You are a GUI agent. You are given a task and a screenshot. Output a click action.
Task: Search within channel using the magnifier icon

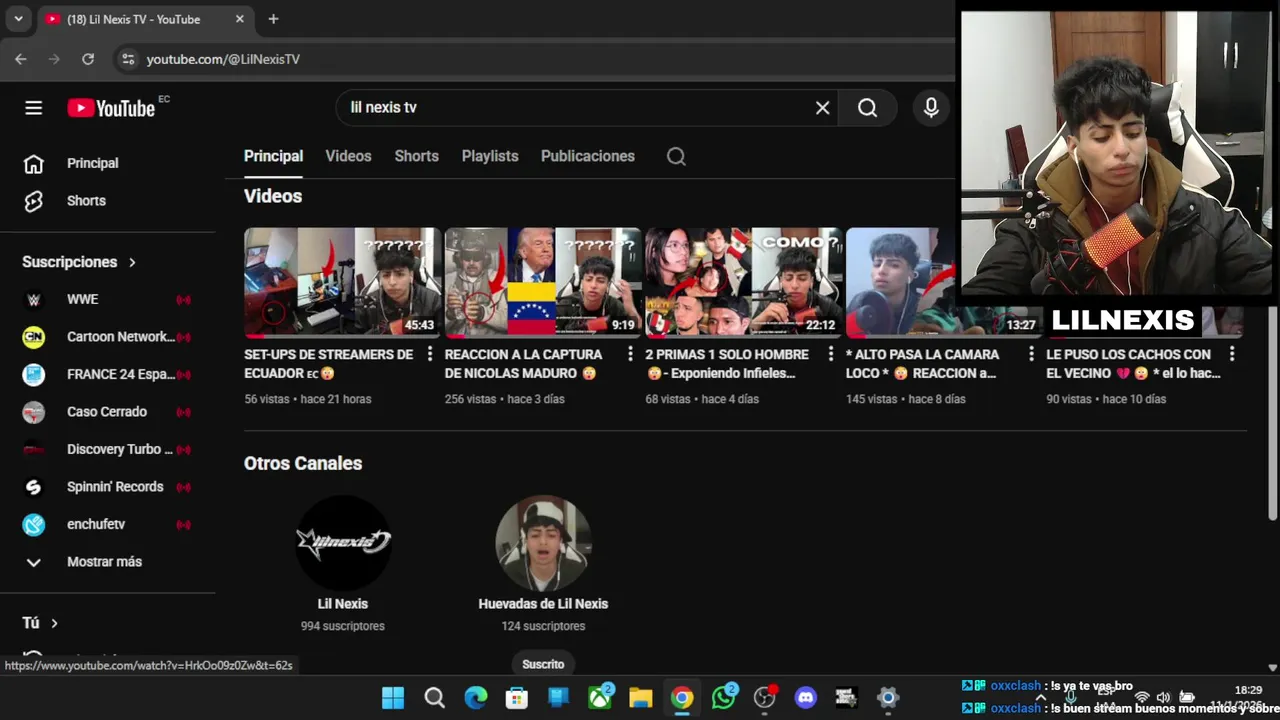676,156
